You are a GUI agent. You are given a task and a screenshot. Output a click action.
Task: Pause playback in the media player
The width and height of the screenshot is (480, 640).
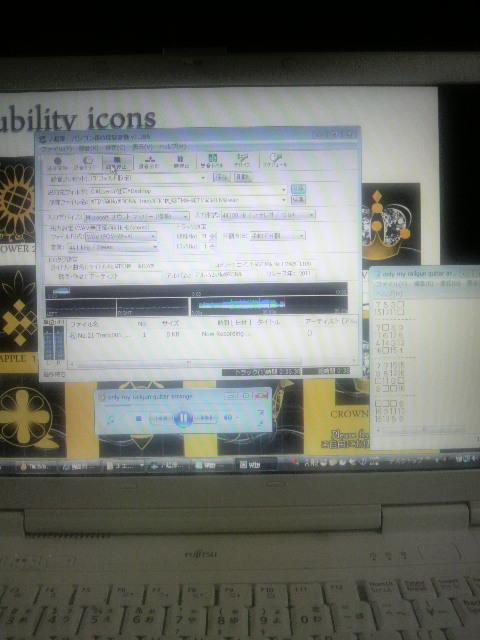[183, 418]
